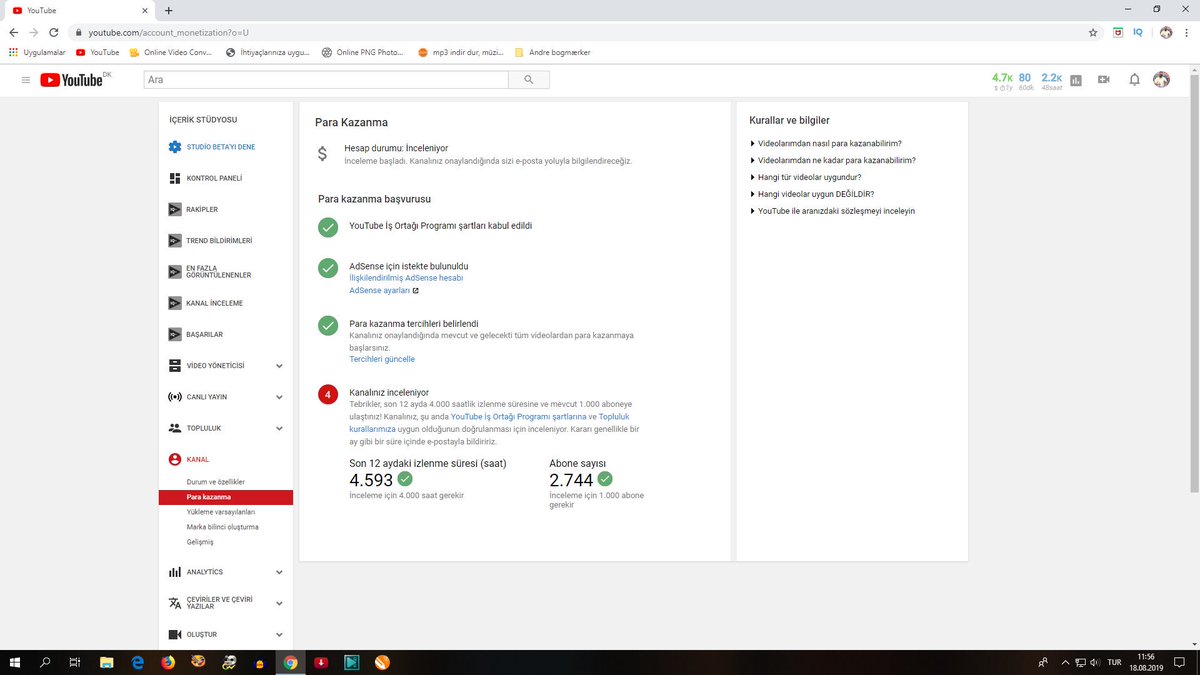Open AdSense ayarları external link
Viewport: 1200px width, 675px height.
384,290
